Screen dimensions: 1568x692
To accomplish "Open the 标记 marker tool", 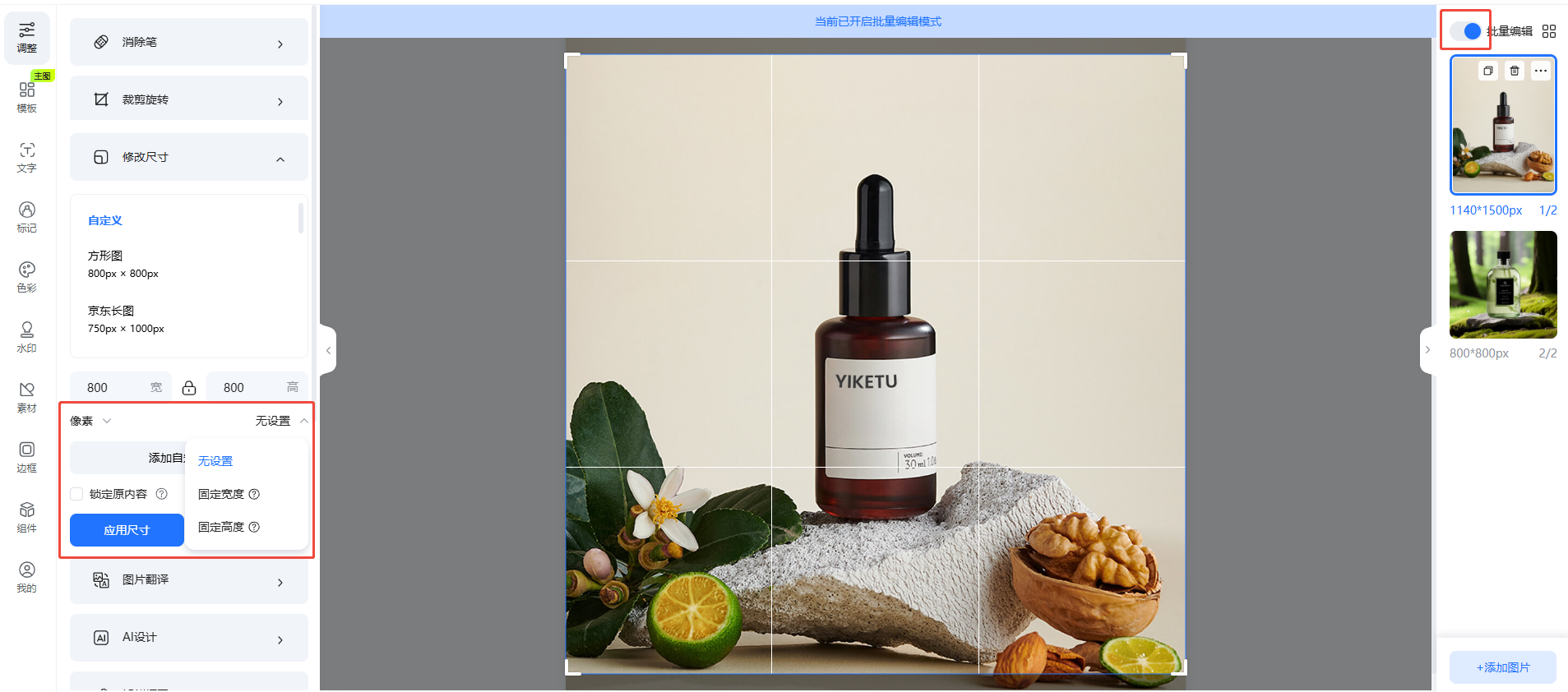I will point(27,217).
